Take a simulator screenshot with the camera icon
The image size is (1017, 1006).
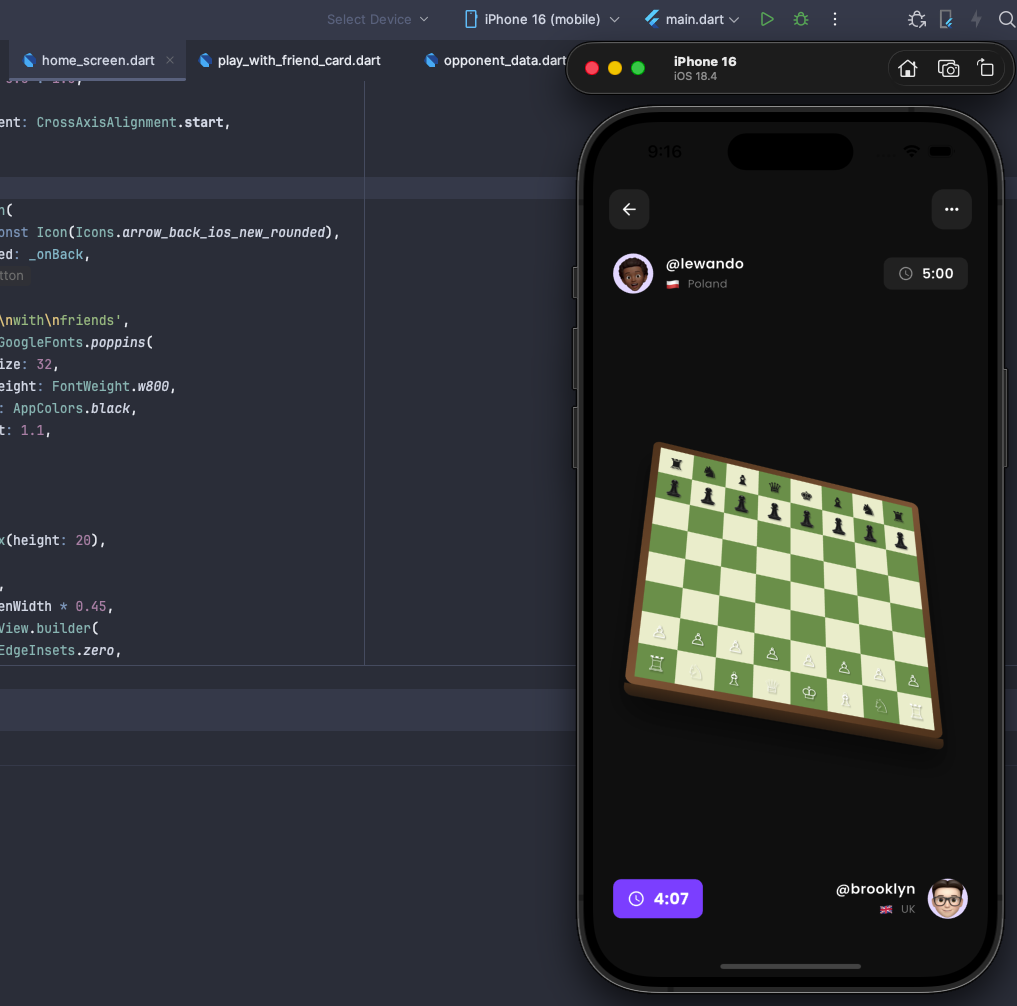(948, 68)
